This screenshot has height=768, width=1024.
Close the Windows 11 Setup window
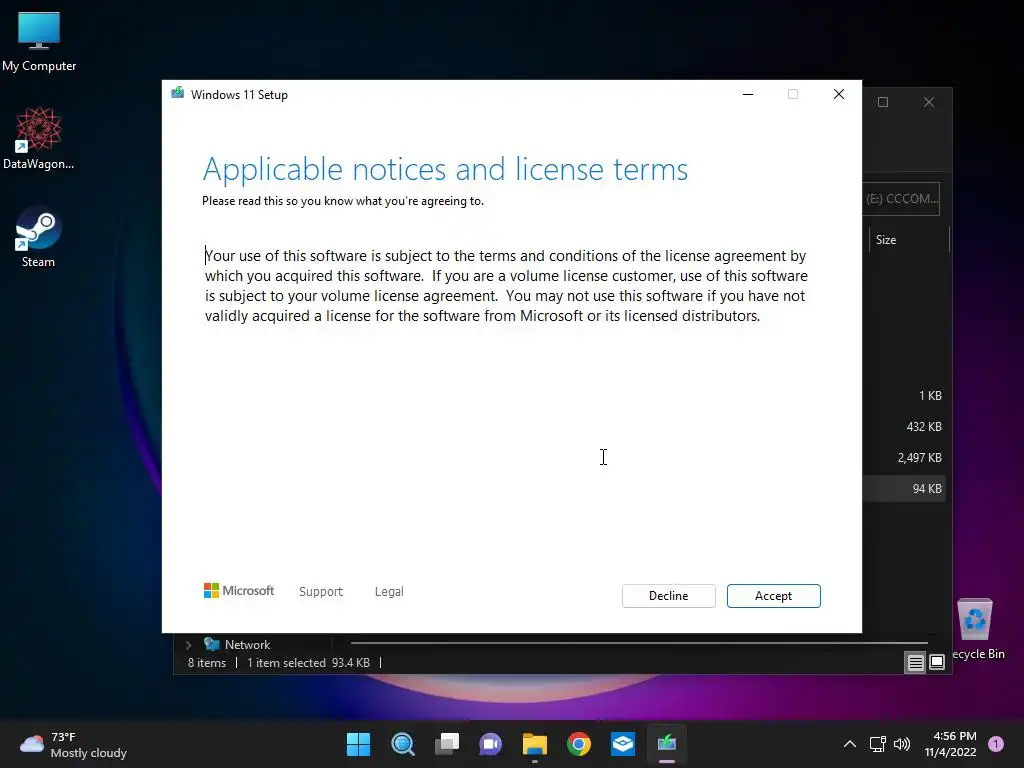point(839,94)
